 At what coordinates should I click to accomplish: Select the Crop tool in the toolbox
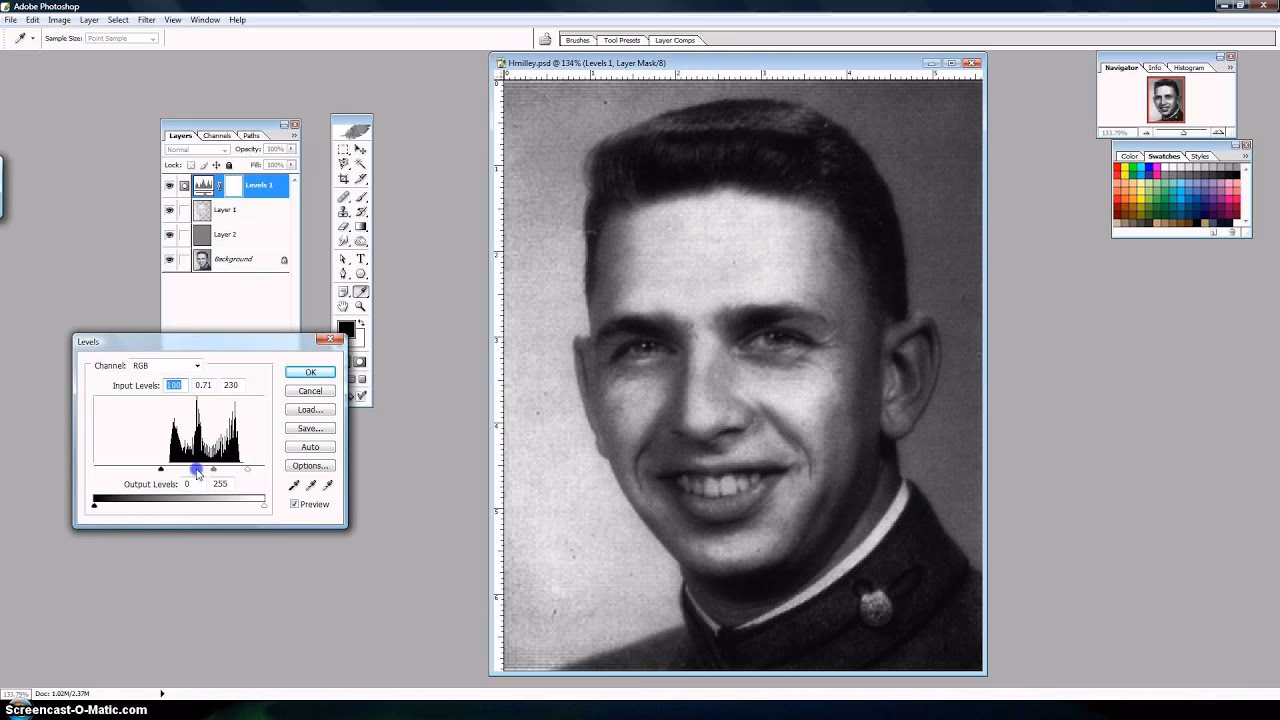click(343, 179)
